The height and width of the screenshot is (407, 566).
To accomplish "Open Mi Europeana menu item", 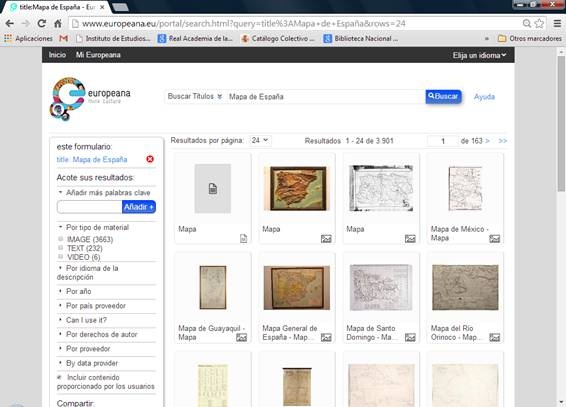I will coord(98,55).
